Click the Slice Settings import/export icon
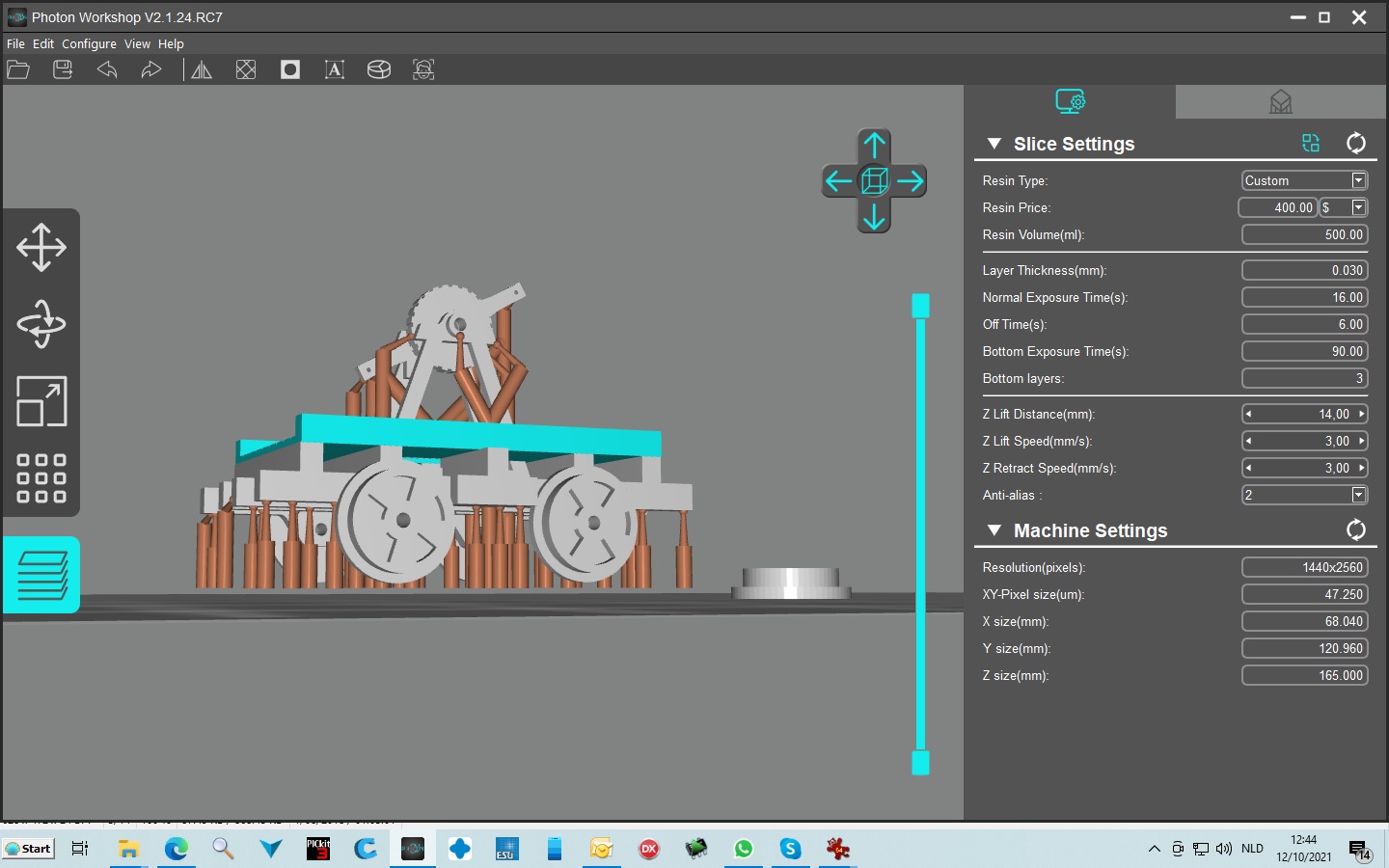1389x868 pixels. pos(1311,144)
